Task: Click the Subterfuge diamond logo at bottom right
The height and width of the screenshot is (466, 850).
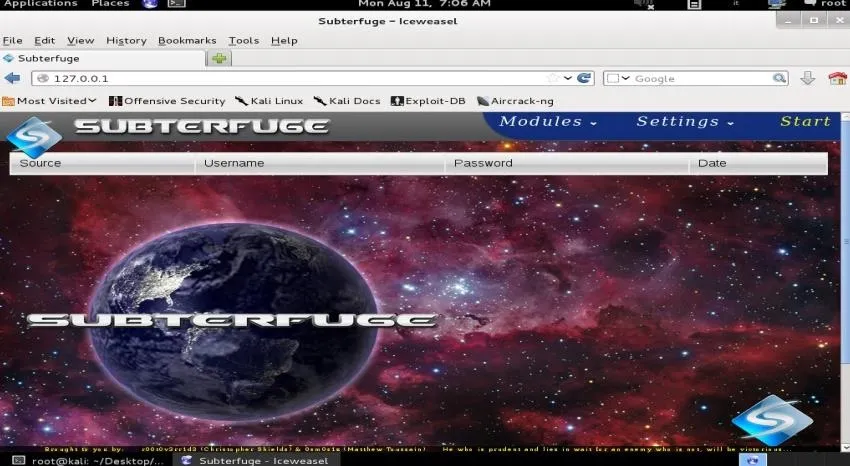Action: (772, 420)
